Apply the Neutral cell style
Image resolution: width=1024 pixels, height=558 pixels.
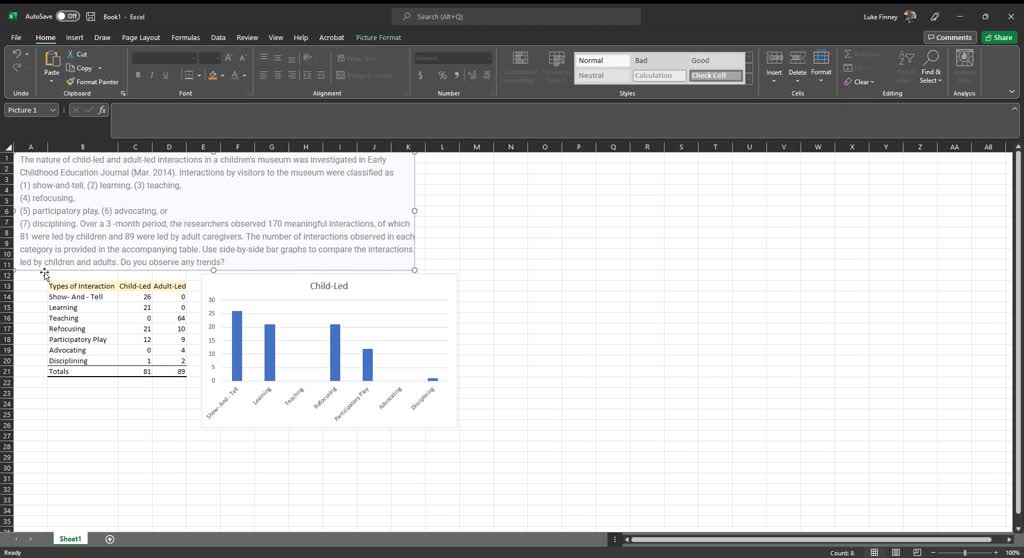pyautogui.click(x=603, y=75)
